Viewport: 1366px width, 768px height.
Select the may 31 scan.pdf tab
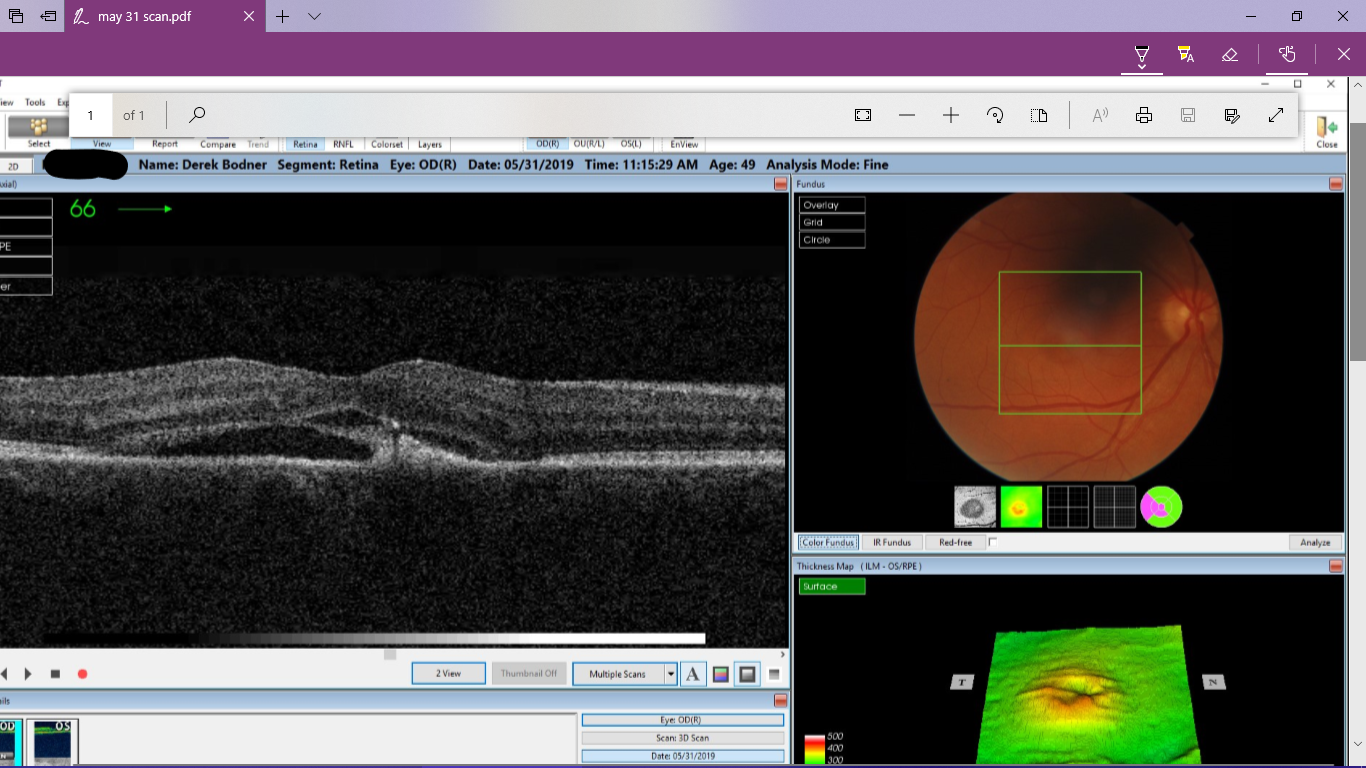[145, 16]
